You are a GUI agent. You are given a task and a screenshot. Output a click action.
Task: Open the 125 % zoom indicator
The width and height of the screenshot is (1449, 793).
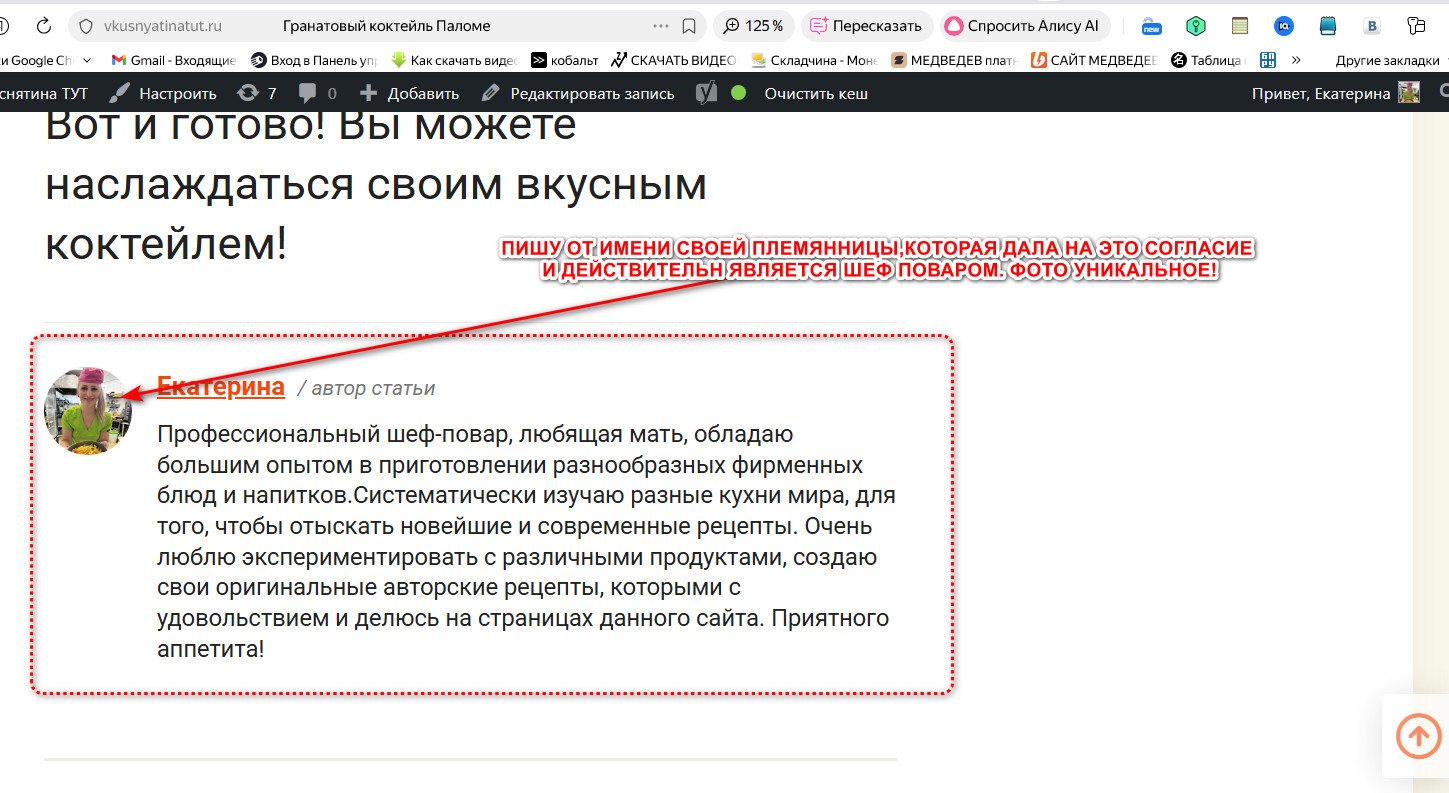click(754, 26)
